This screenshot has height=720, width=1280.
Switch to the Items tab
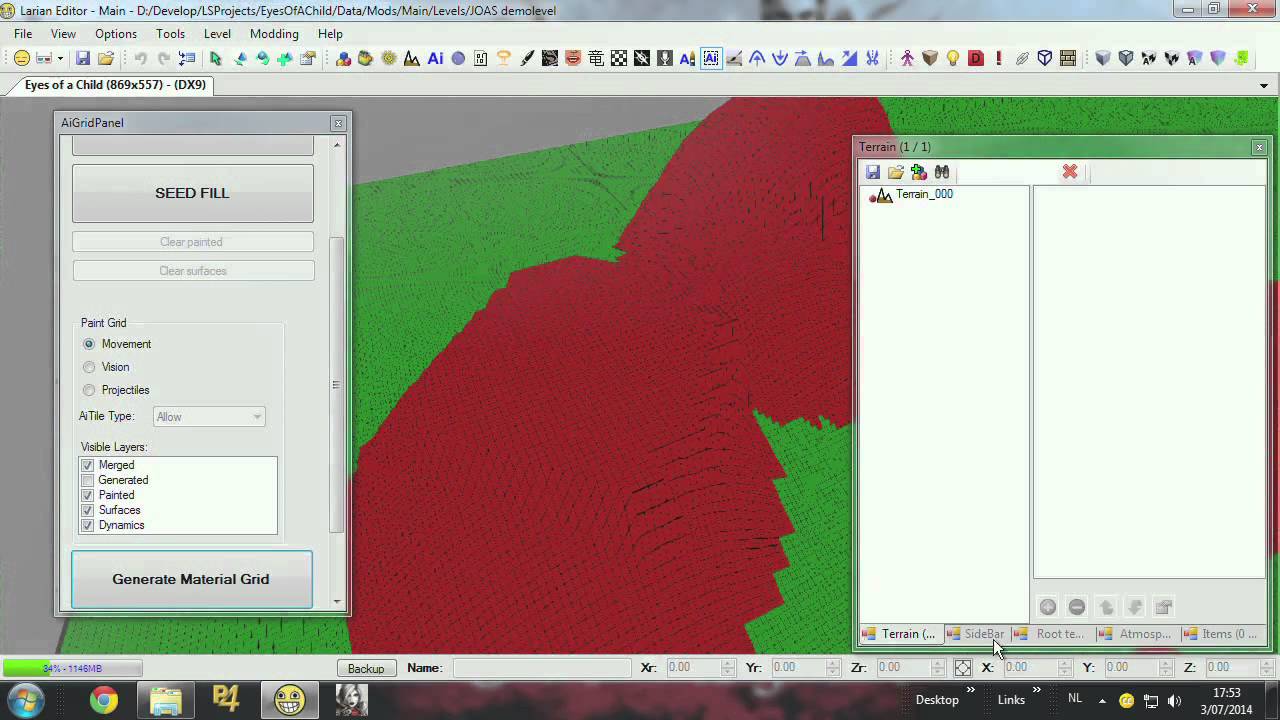click(x=1222, y=634)
